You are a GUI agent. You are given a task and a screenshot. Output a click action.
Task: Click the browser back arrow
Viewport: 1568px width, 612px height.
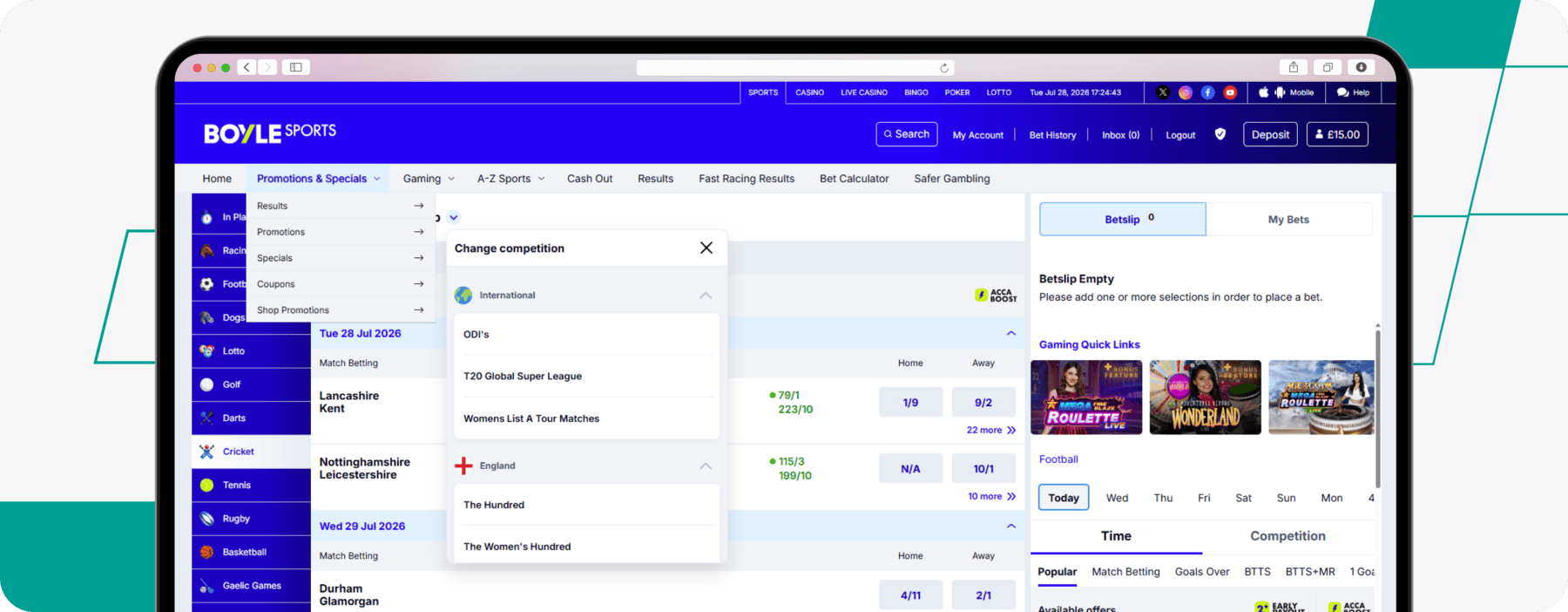(x=247, y=67)
